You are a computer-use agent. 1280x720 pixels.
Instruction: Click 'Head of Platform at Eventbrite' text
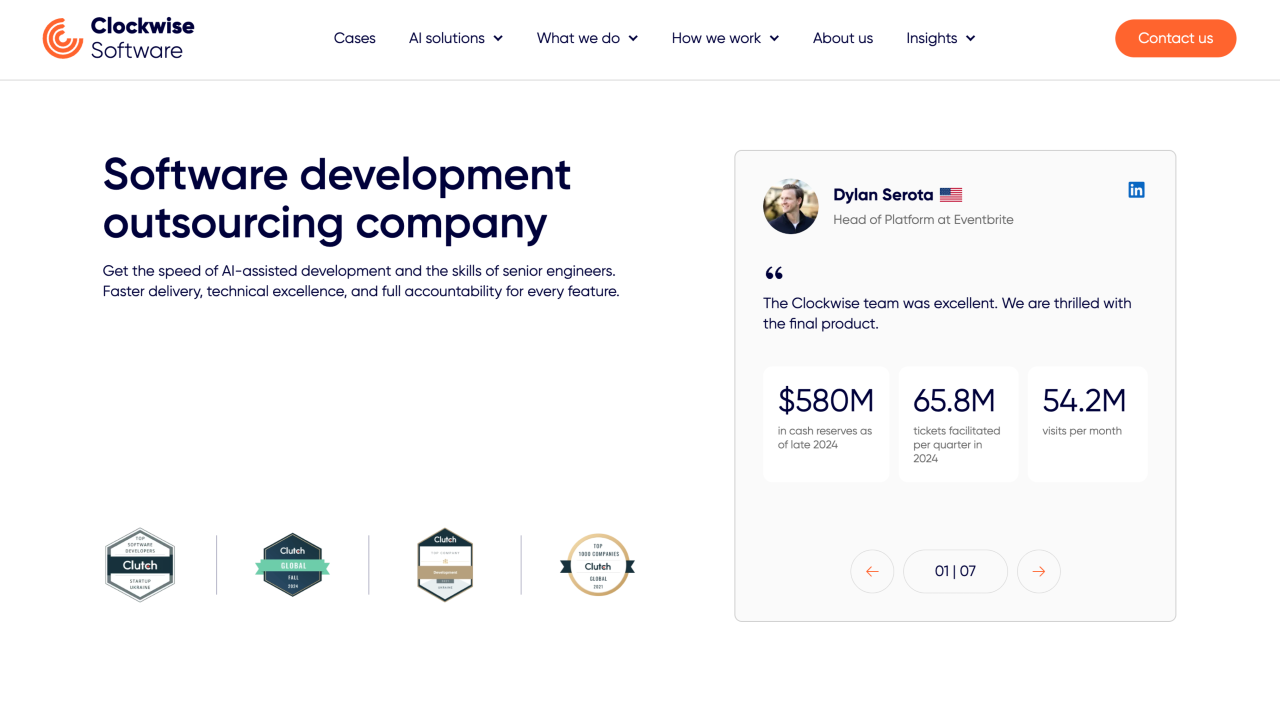tap(923, 220)
